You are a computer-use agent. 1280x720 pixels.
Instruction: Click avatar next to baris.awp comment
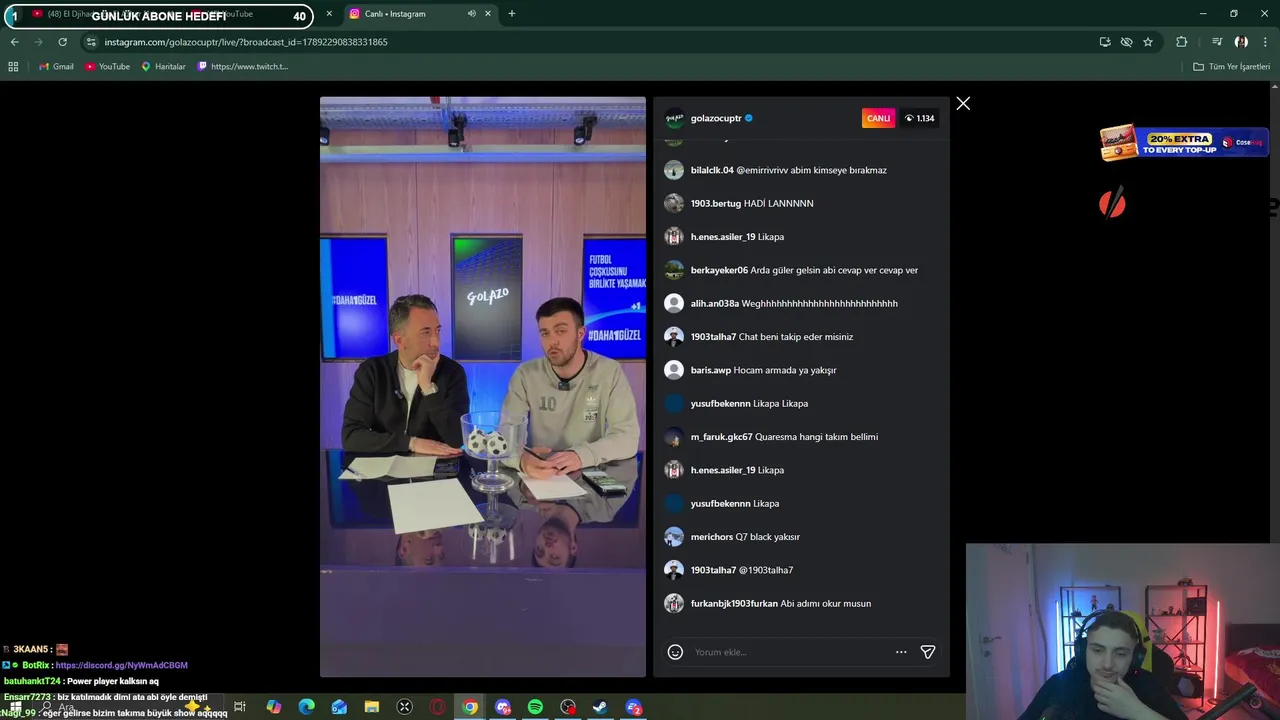click(x=674, y=370)
